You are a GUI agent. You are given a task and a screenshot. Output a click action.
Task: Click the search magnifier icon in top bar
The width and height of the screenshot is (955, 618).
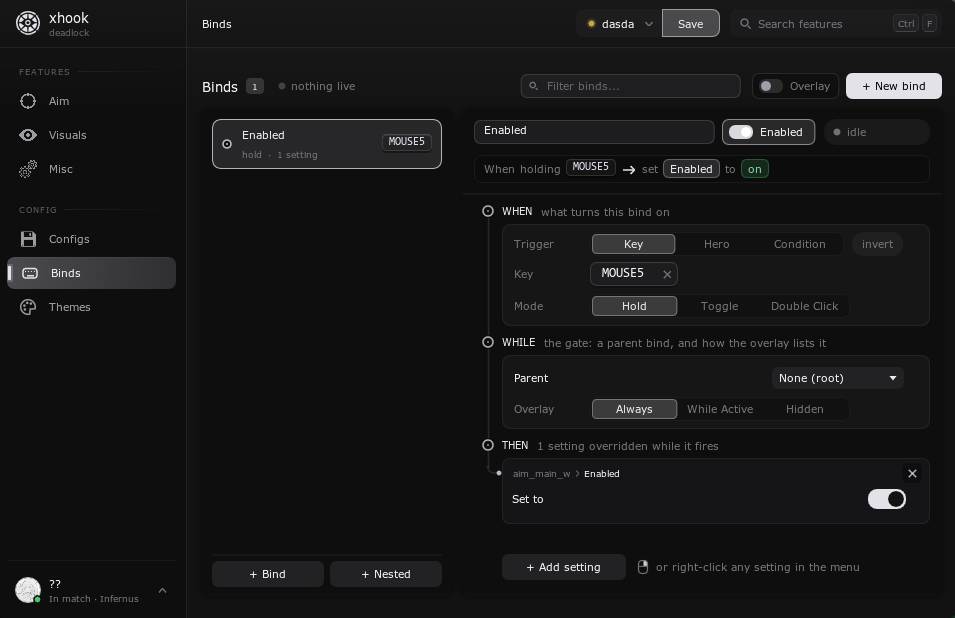(x=745, y=24)
